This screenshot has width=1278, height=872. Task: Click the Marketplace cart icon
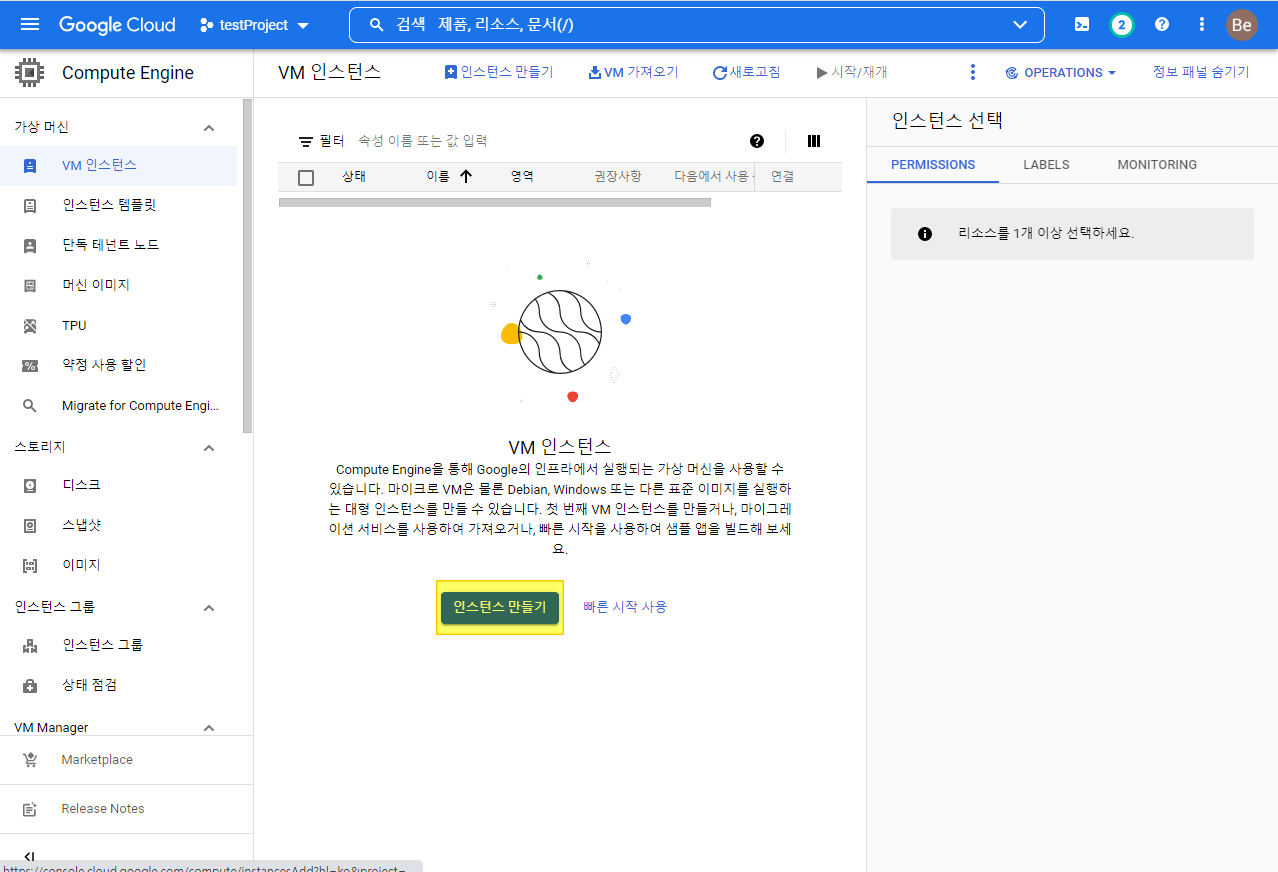[30, 760]
